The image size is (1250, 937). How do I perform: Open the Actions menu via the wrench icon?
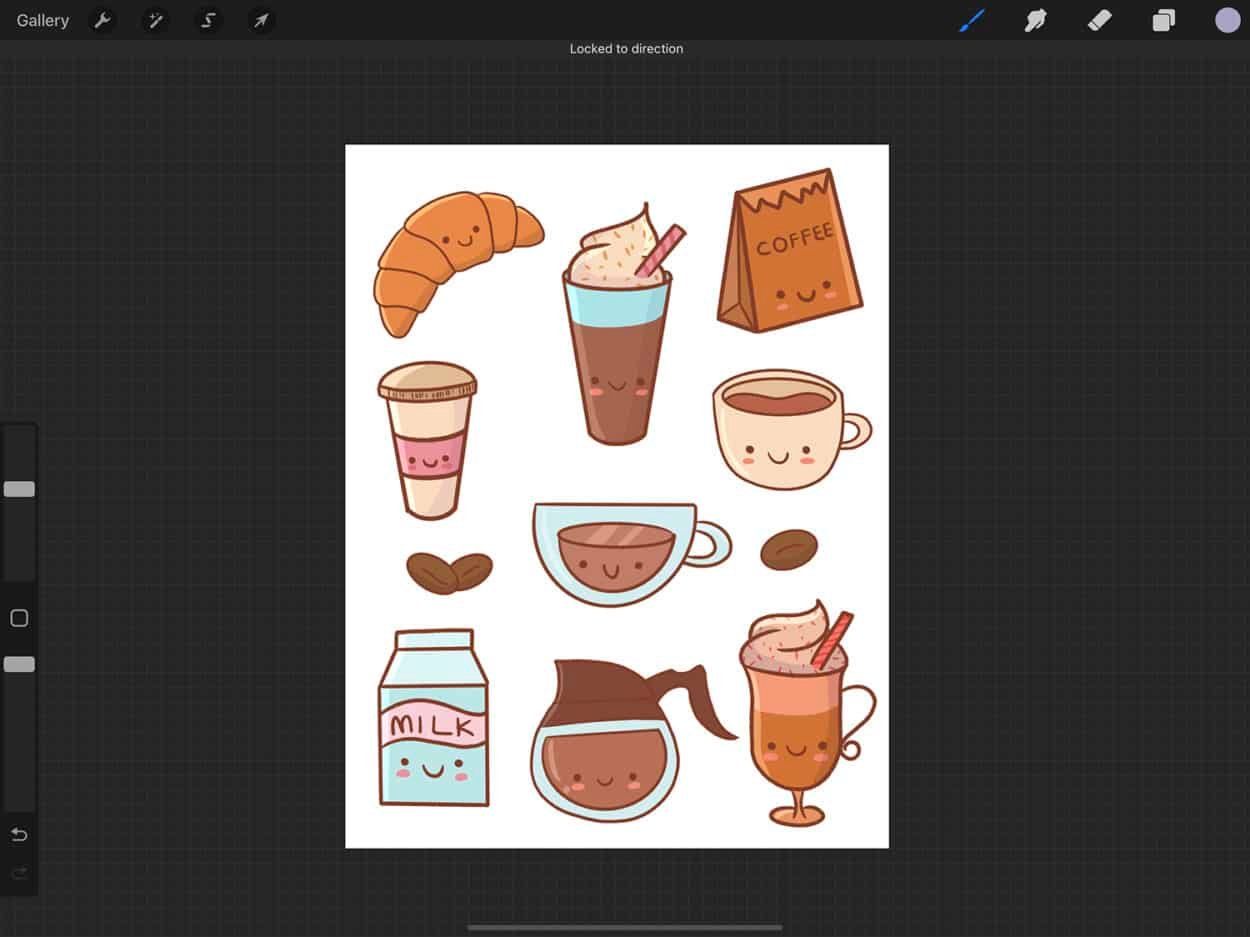[103, 20]
